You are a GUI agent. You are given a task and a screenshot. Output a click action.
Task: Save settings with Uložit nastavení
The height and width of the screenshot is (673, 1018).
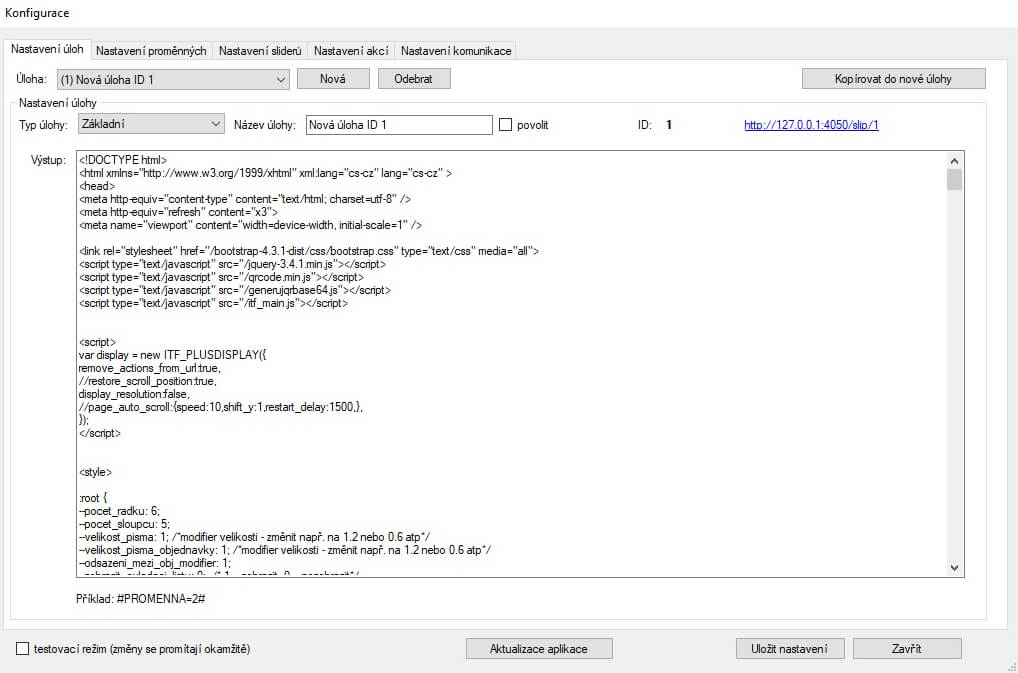coord(789,648)
